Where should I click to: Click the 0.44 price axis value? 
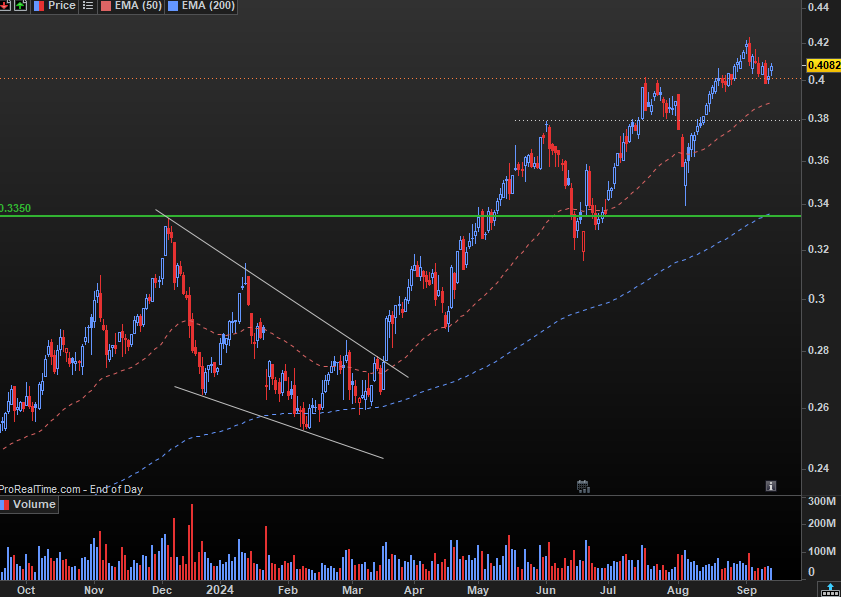click(818, 7)
